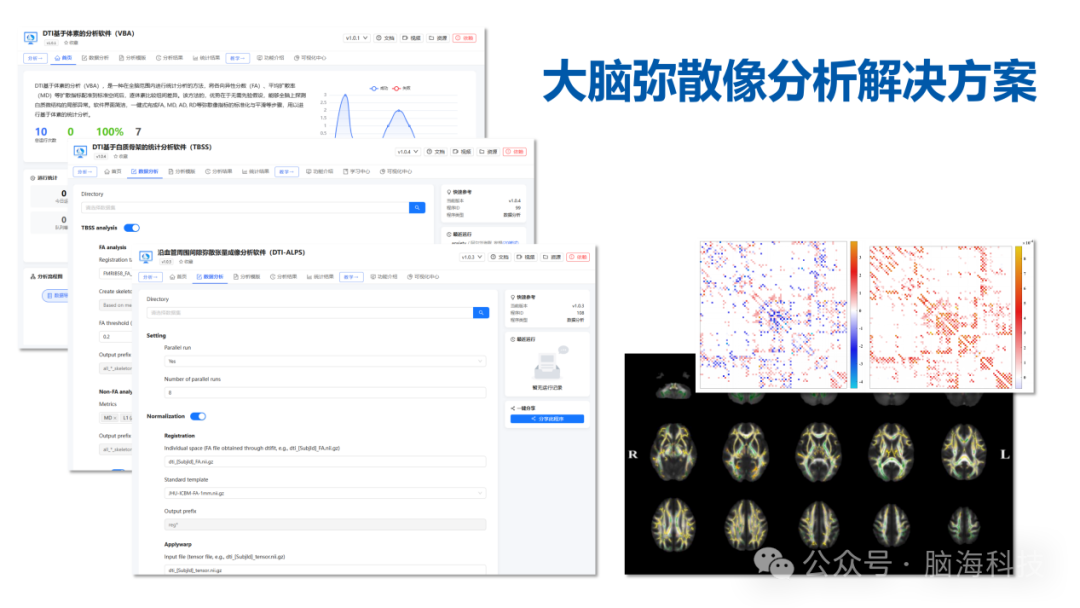Viewport: 1080px width, 608px height.
Task: Click the Number of parallel runs field
Action: (x=324, y=392)
